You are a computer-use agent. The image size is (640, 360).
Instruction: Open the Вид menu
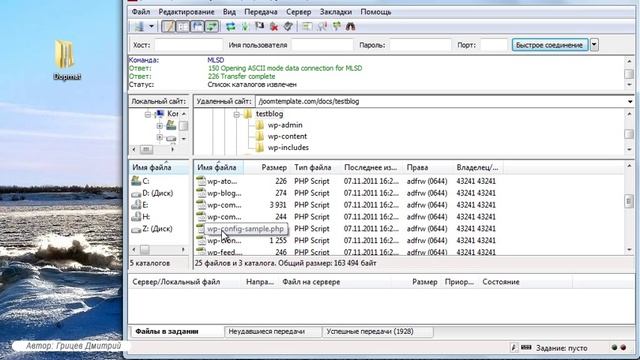click(229, 12)
